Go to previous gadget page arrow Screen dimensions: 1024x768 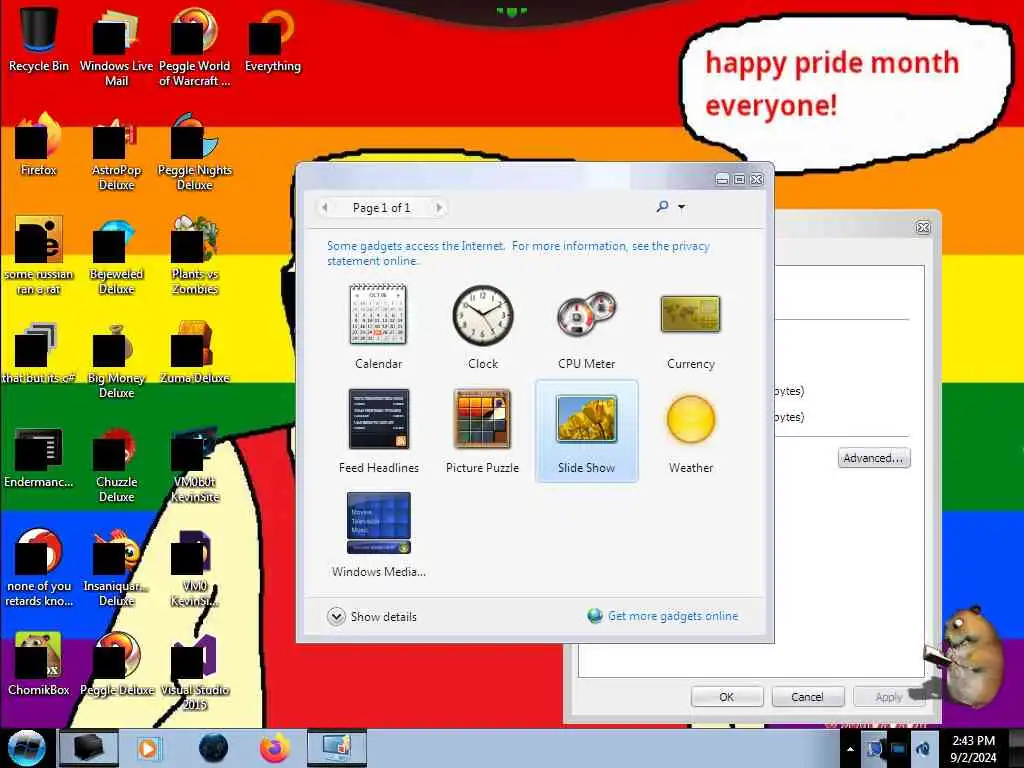pyautogui.click(x=325, y=208)
